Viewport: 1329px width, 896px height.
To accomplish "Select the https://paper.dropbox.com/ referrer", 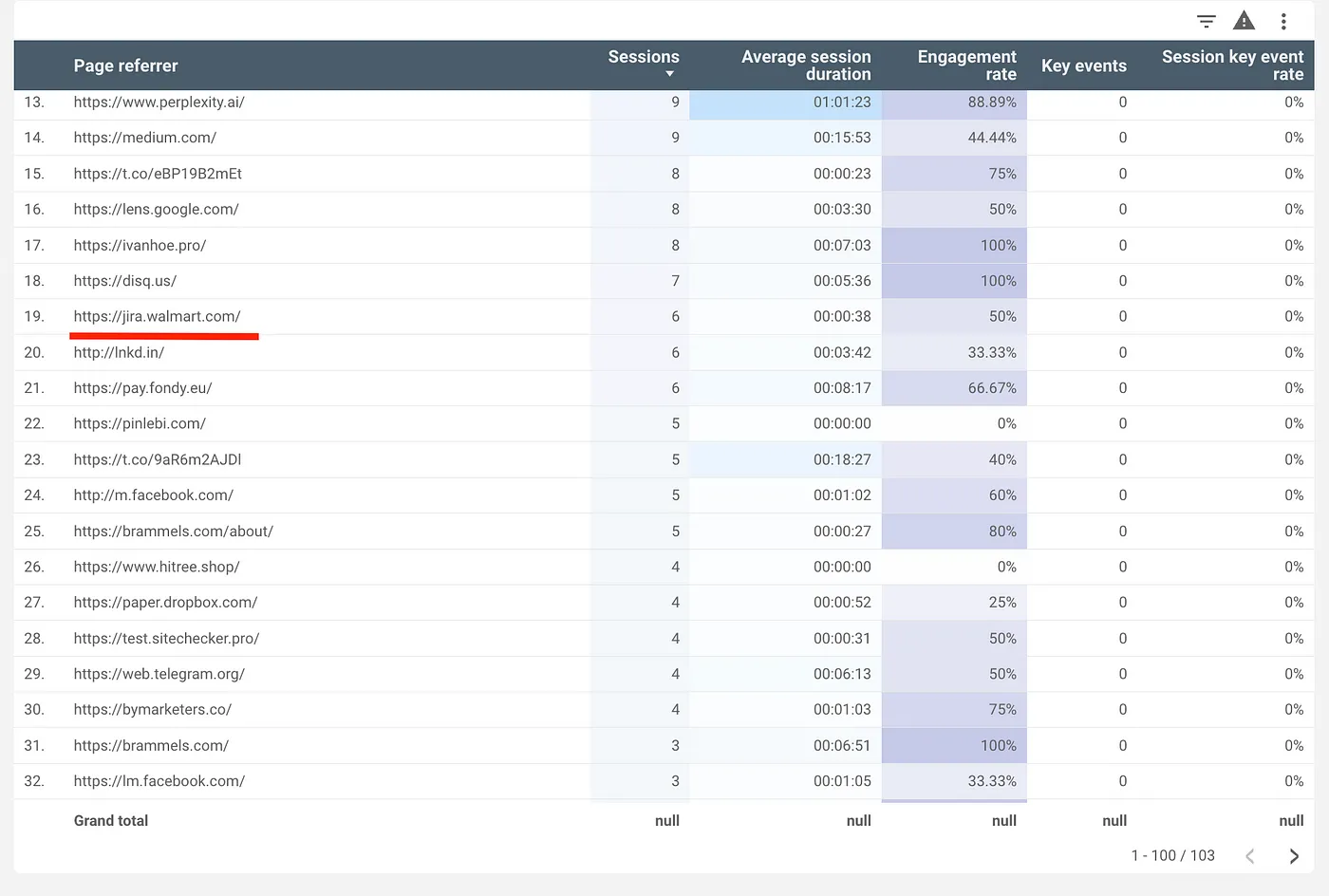I will [165, 603].
